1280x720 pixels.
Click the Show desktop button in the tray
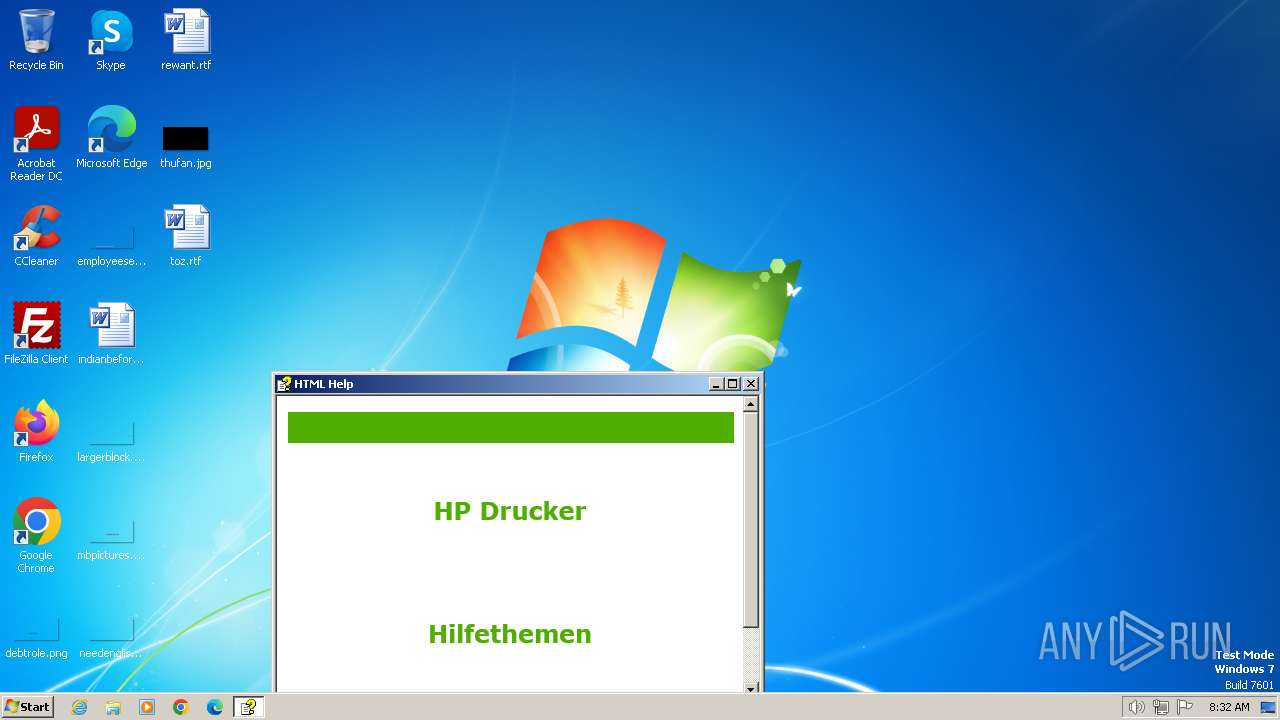(x=1268, y=707)
